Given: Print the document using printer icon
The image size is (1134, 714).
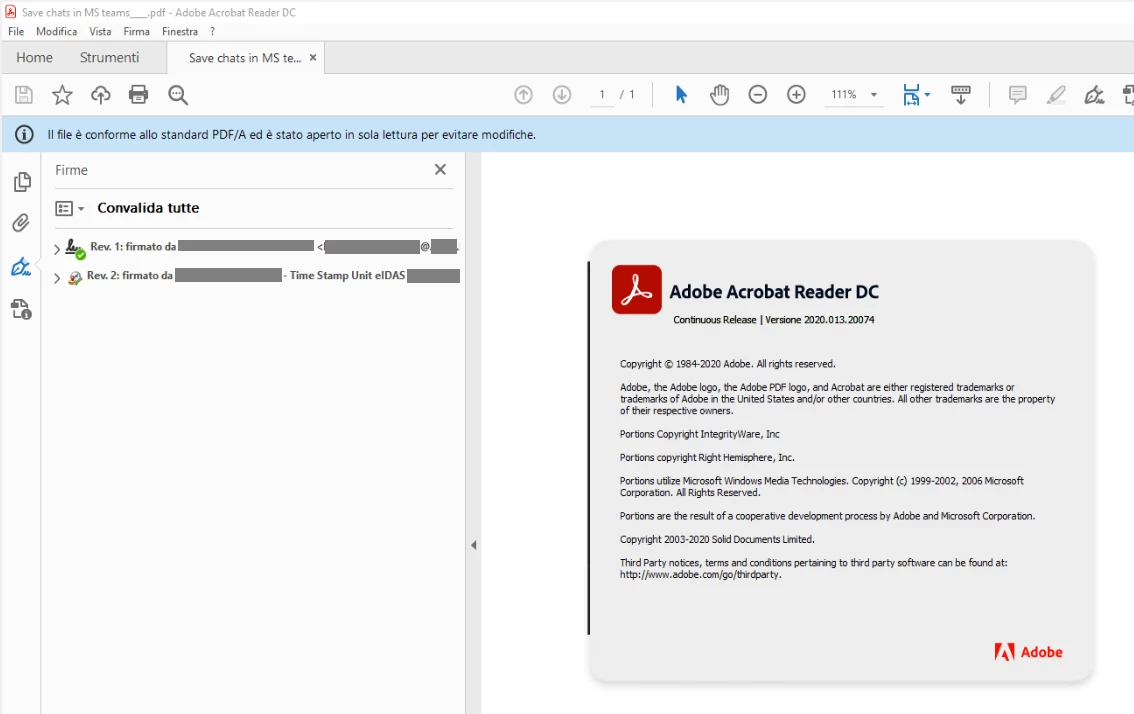Looking at the screenshot, I should pyautogui.click(x=138, y=95).
